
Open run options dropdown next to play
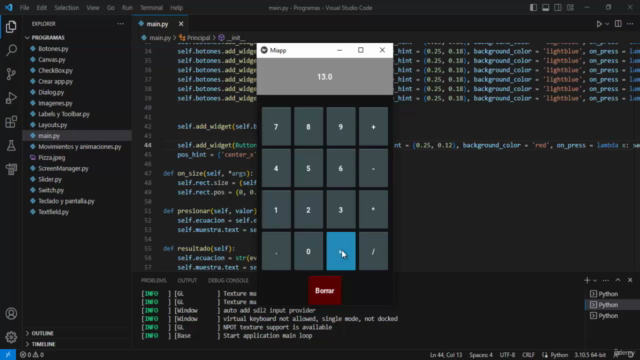click(x=607, y=24)
